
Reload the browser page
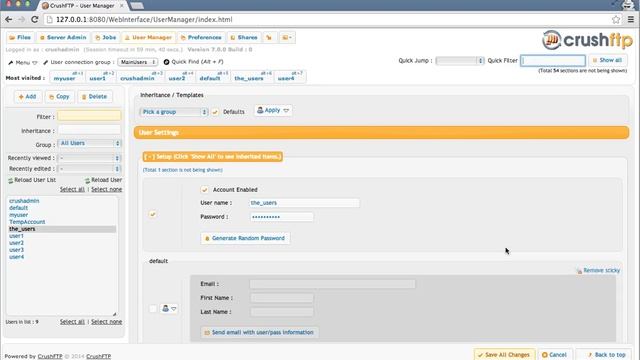pos(35,20)
